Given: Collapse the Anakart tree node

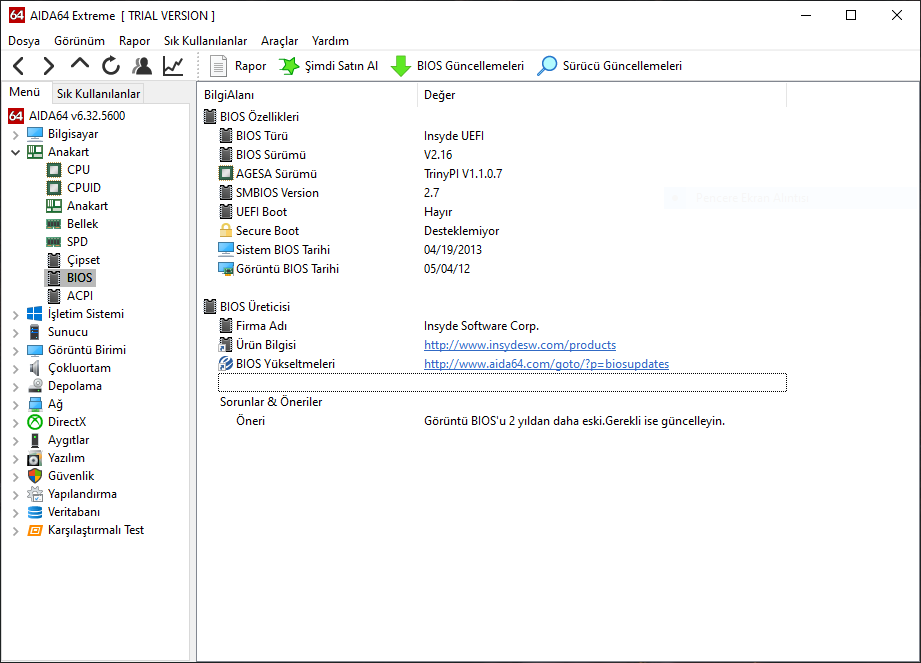Looking at the screenshot, I should coord(15,153).
